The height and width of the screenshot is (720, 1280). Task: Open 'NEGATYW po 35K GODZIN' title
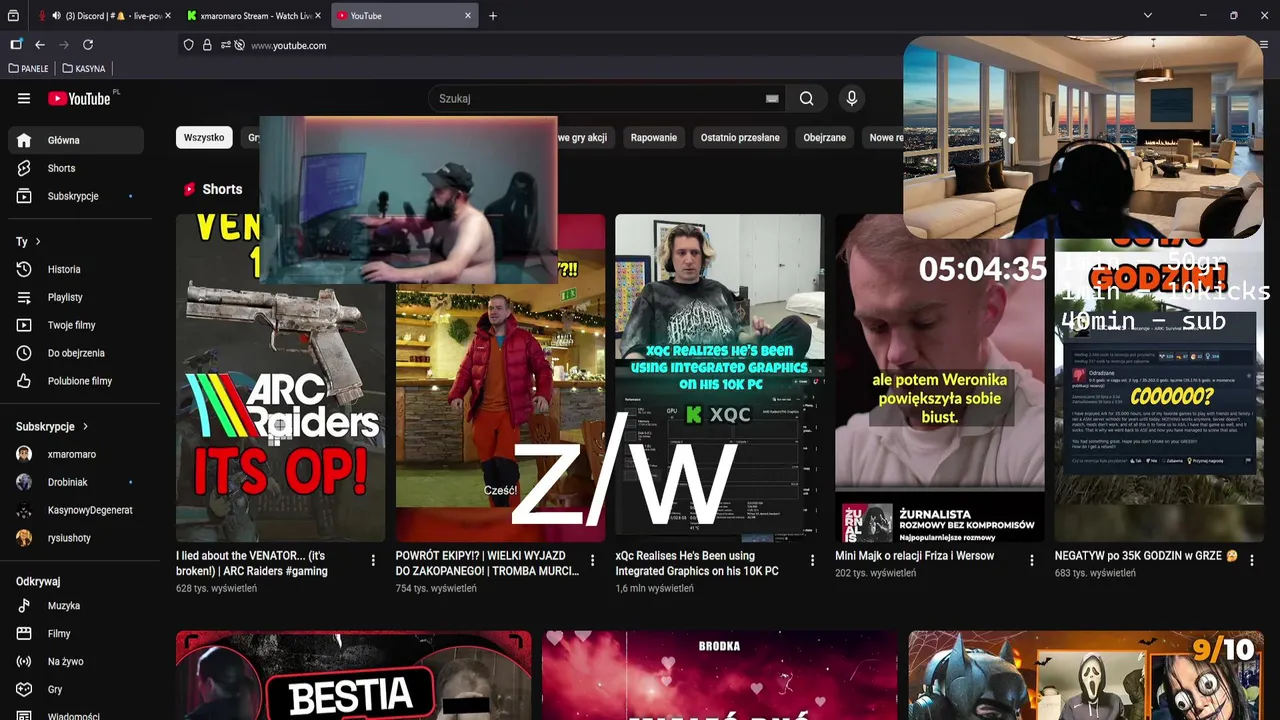[1146, 556]
